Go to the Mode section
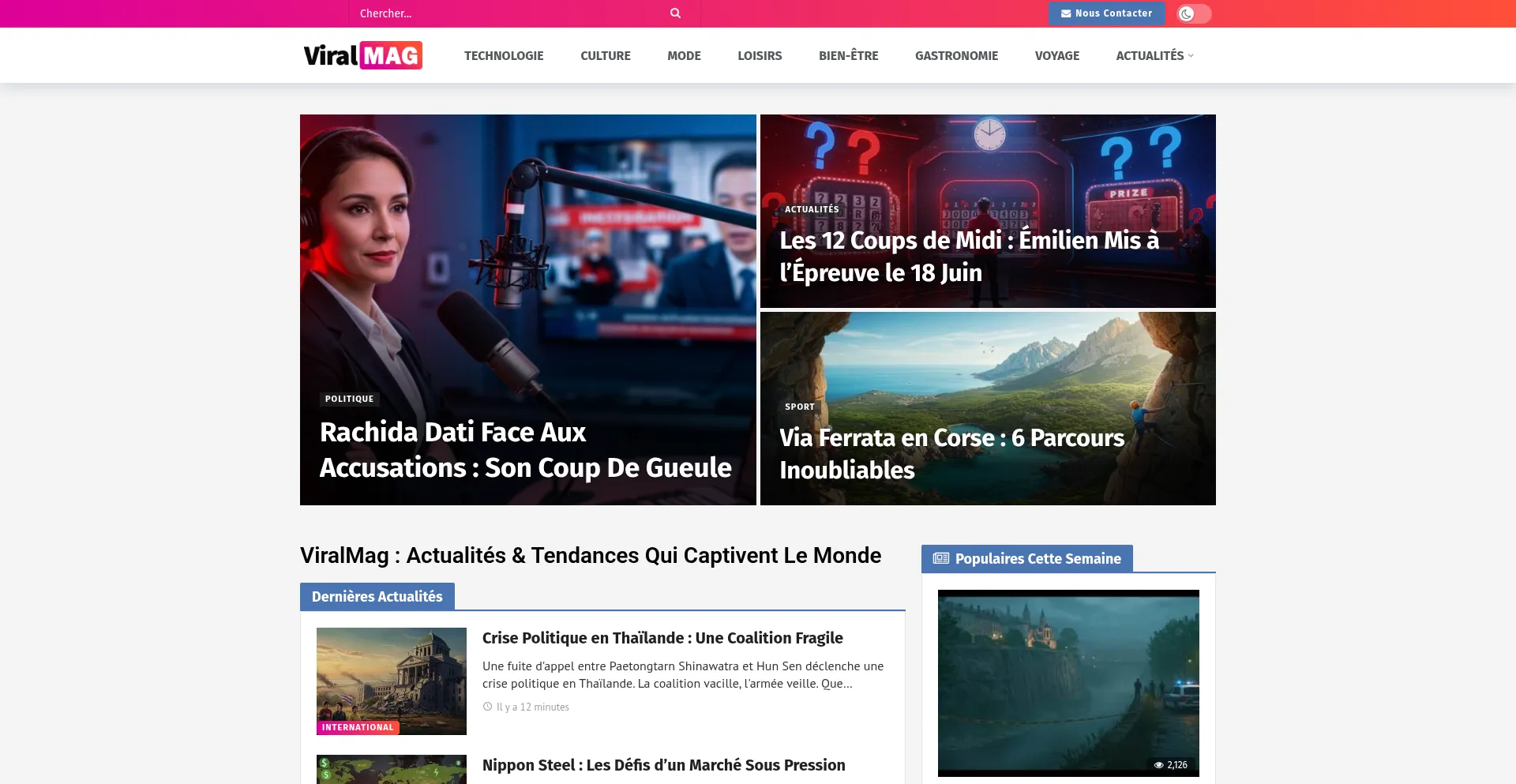1516x784 pixels. point(684,55)
